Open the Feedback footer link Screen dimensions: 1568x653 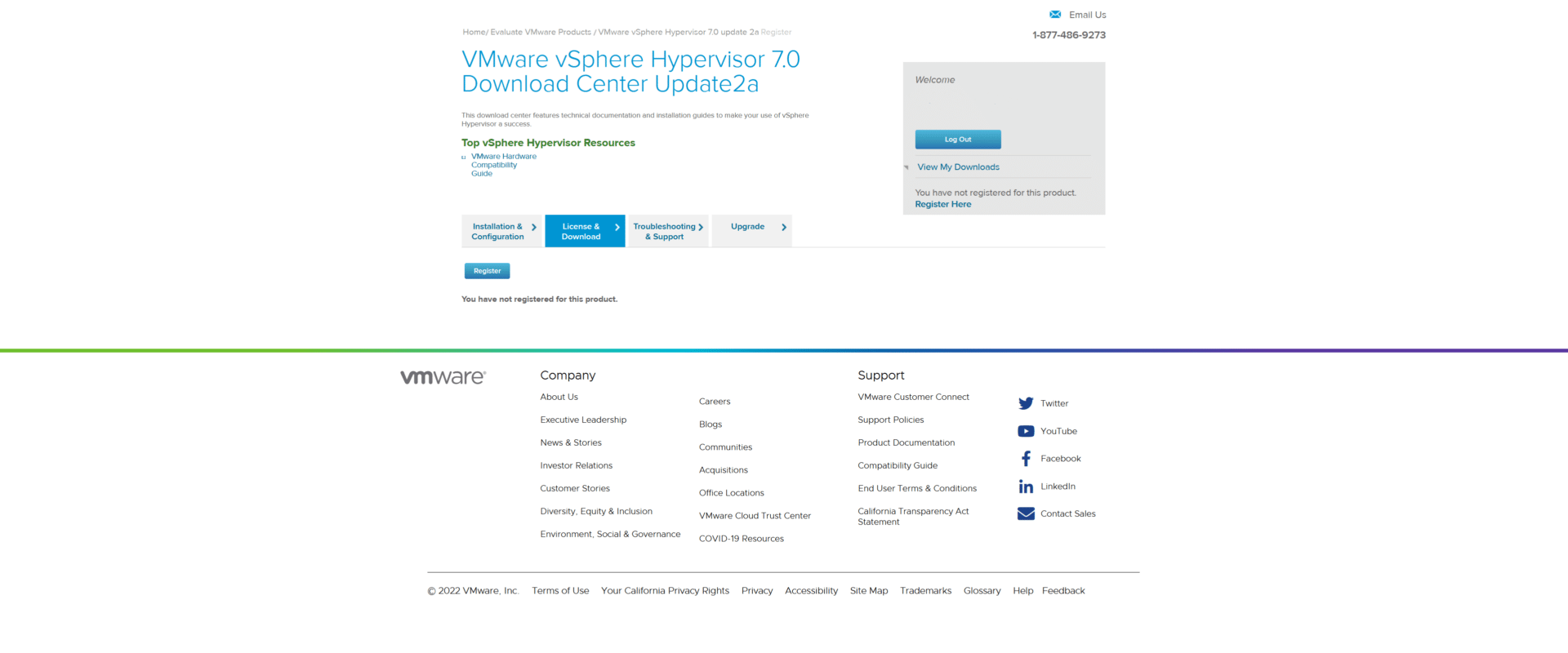(x=1063, y=591)
